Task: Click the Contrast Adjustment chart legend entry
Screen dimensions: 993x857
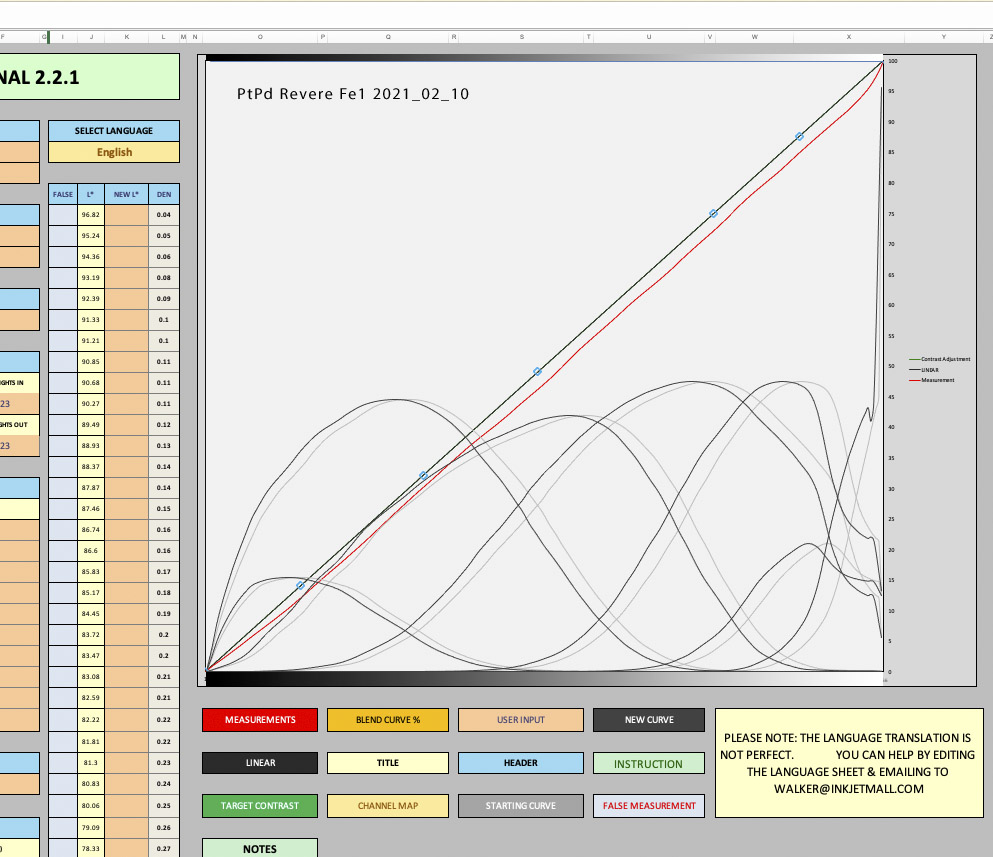Action: click(945, 359)
